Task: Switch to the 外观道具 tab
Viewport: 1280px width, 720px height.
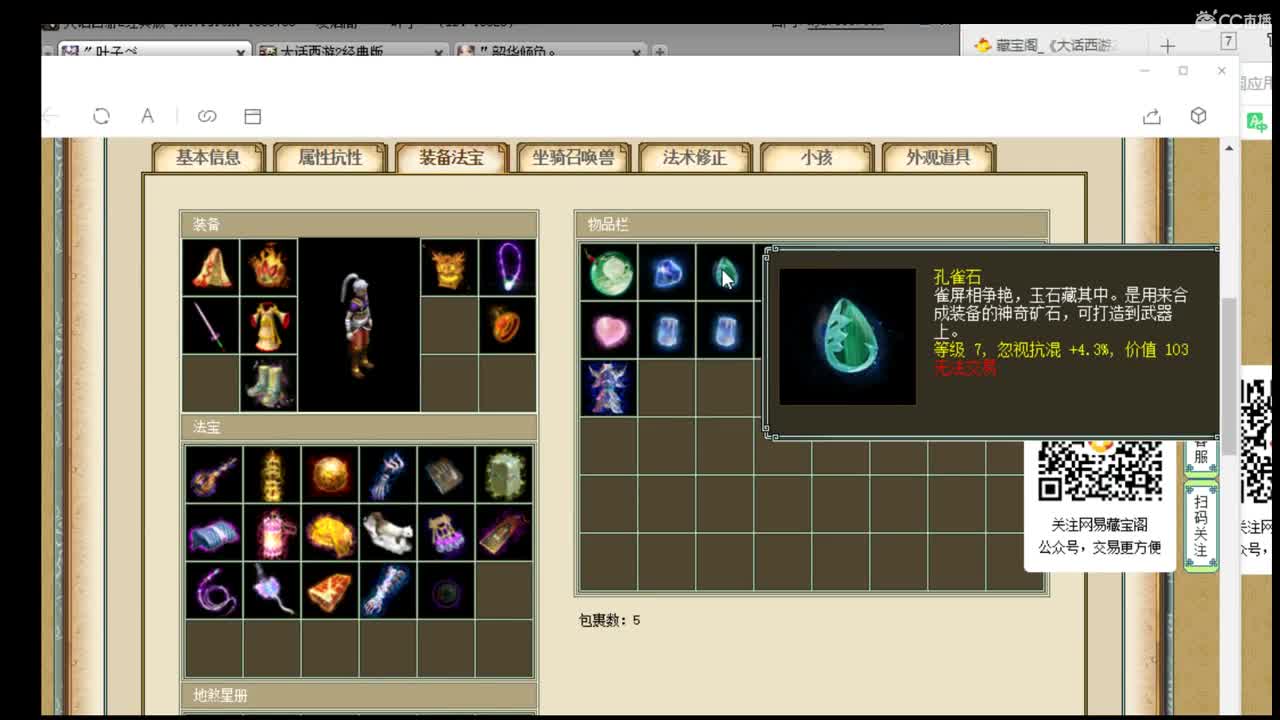Action: click(x=938, y=158)
